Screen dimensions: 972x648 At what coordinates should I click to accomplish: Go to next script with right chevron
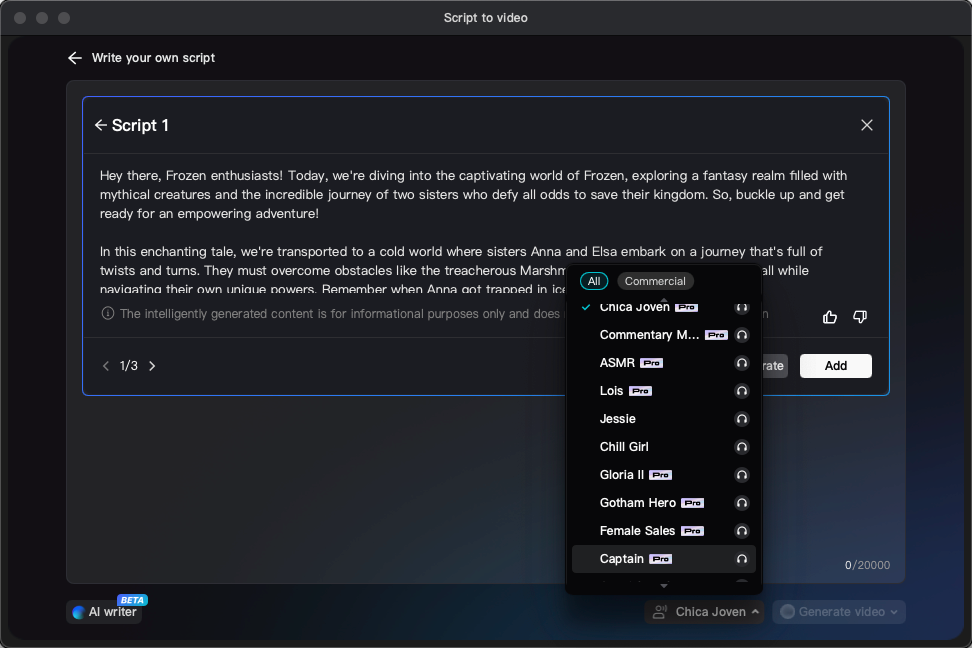tap(152, 366)
